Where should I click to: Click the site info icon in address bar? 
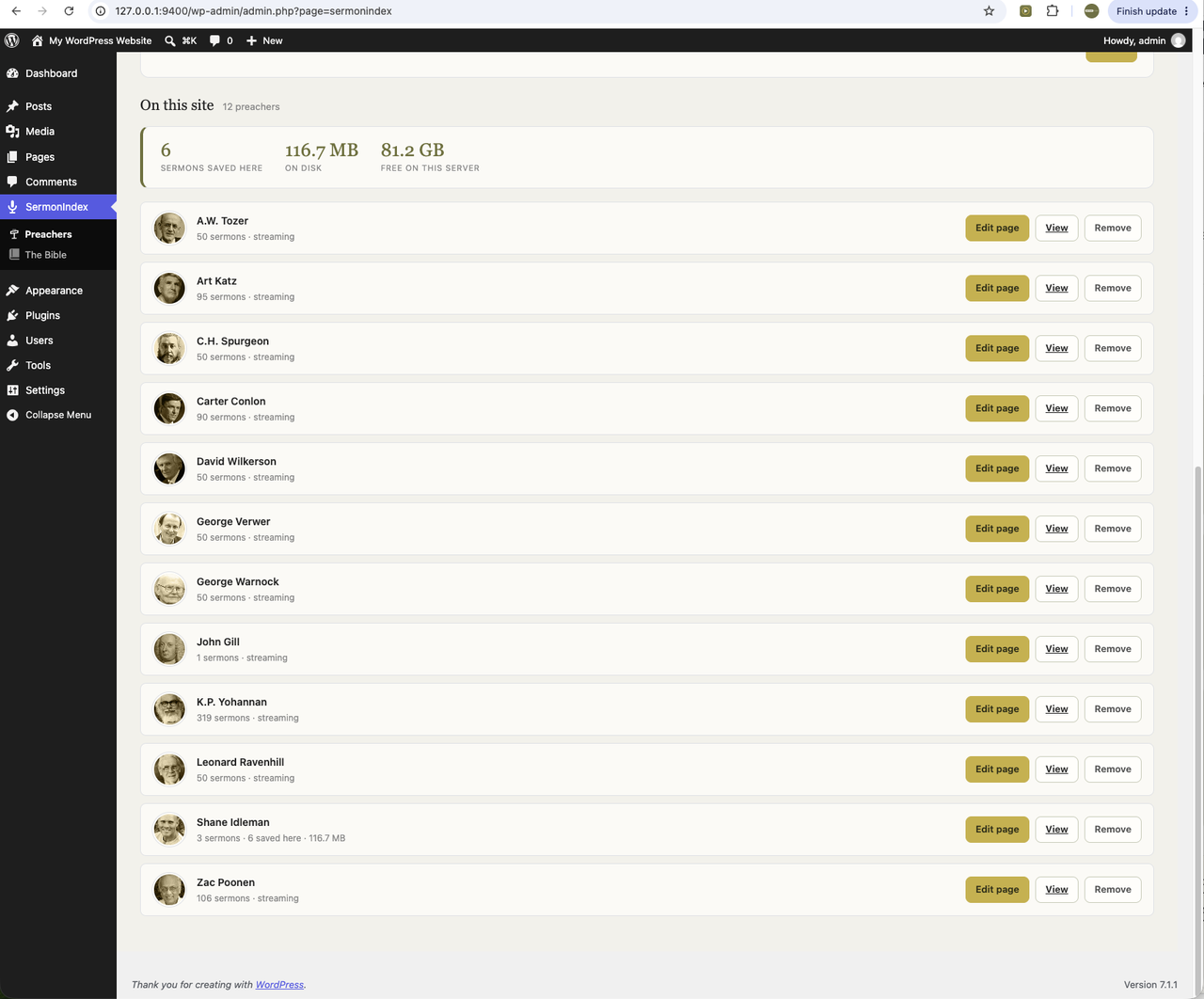(x=101, y=11)
